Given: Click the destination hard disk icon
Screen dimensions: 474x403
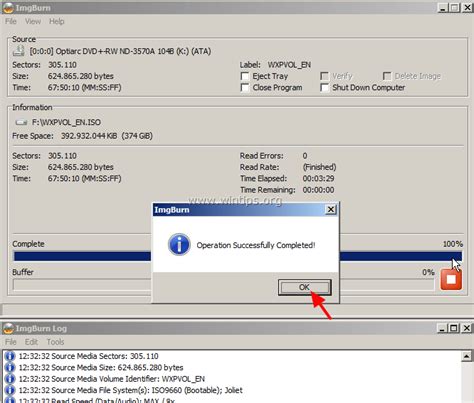Looking at the screenshot, I should 21,123.
